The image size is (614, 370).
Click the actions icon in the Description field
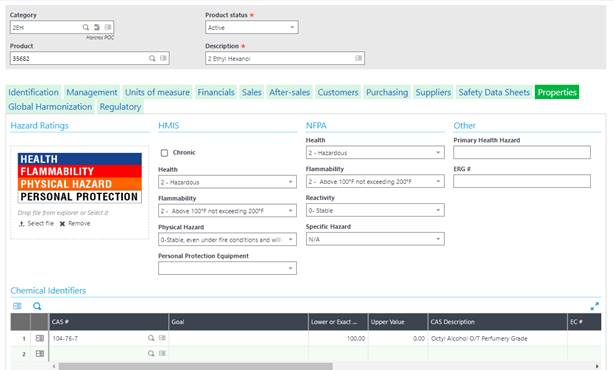click(358, 58)
